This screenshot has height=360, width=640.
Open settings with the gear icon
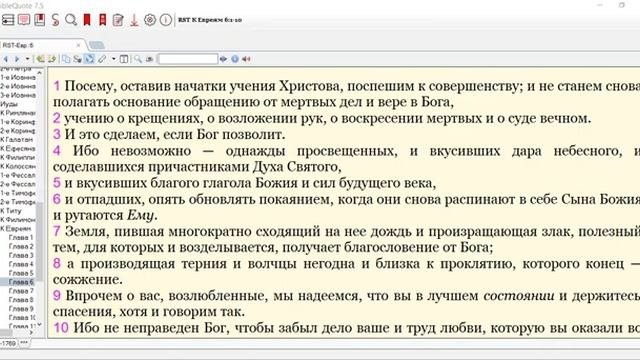coord(150,20)
